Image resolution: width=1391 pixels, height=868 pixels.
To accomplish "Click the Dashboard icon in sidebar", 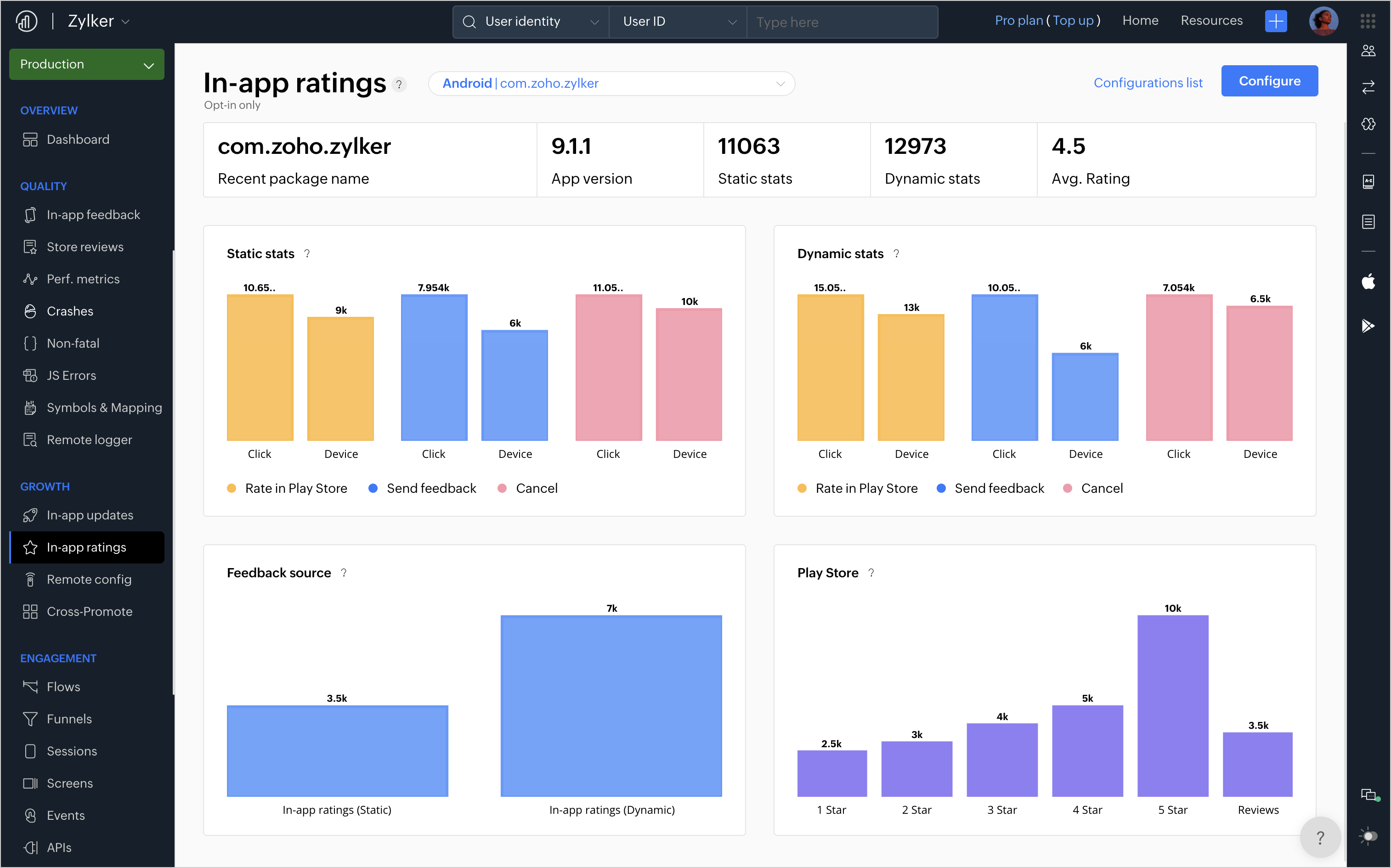I will 30,140.
